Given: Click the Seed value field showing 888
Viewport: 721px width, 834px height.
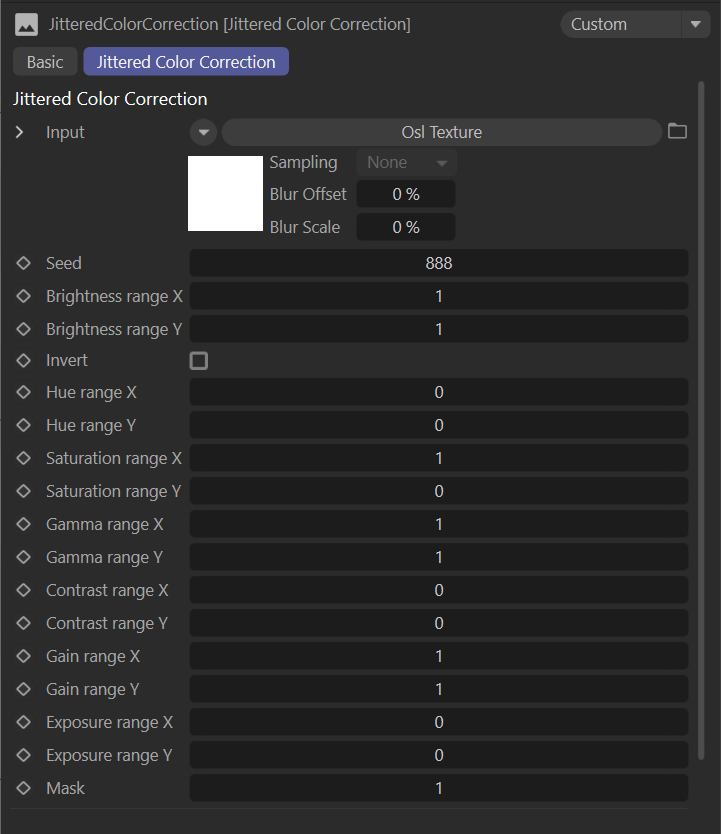Looking at the screenshot, I should click(x=438, y=263).
